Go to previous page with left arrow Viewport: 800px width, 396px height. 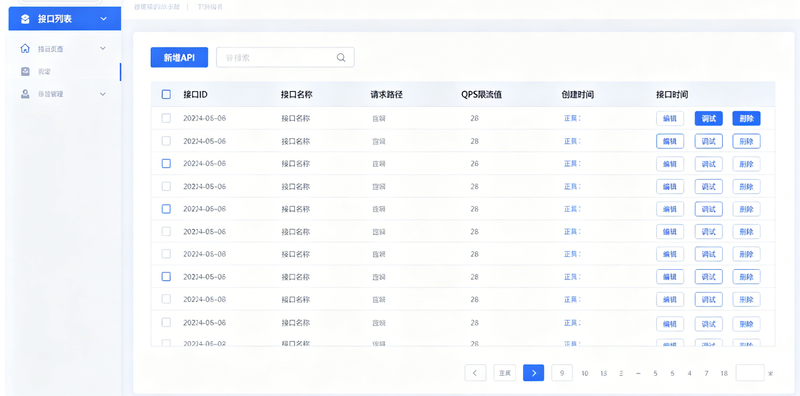pos(475,373)
